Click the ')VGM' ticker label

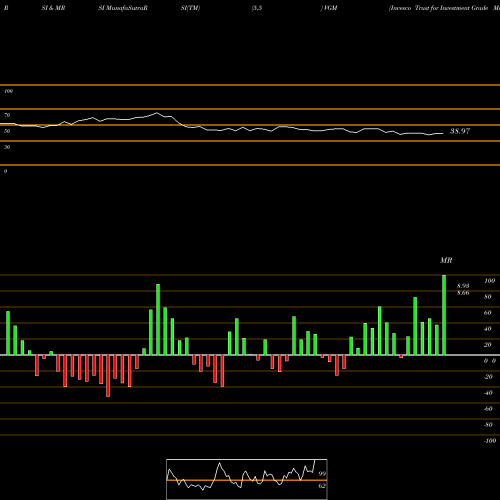point(329,8)
